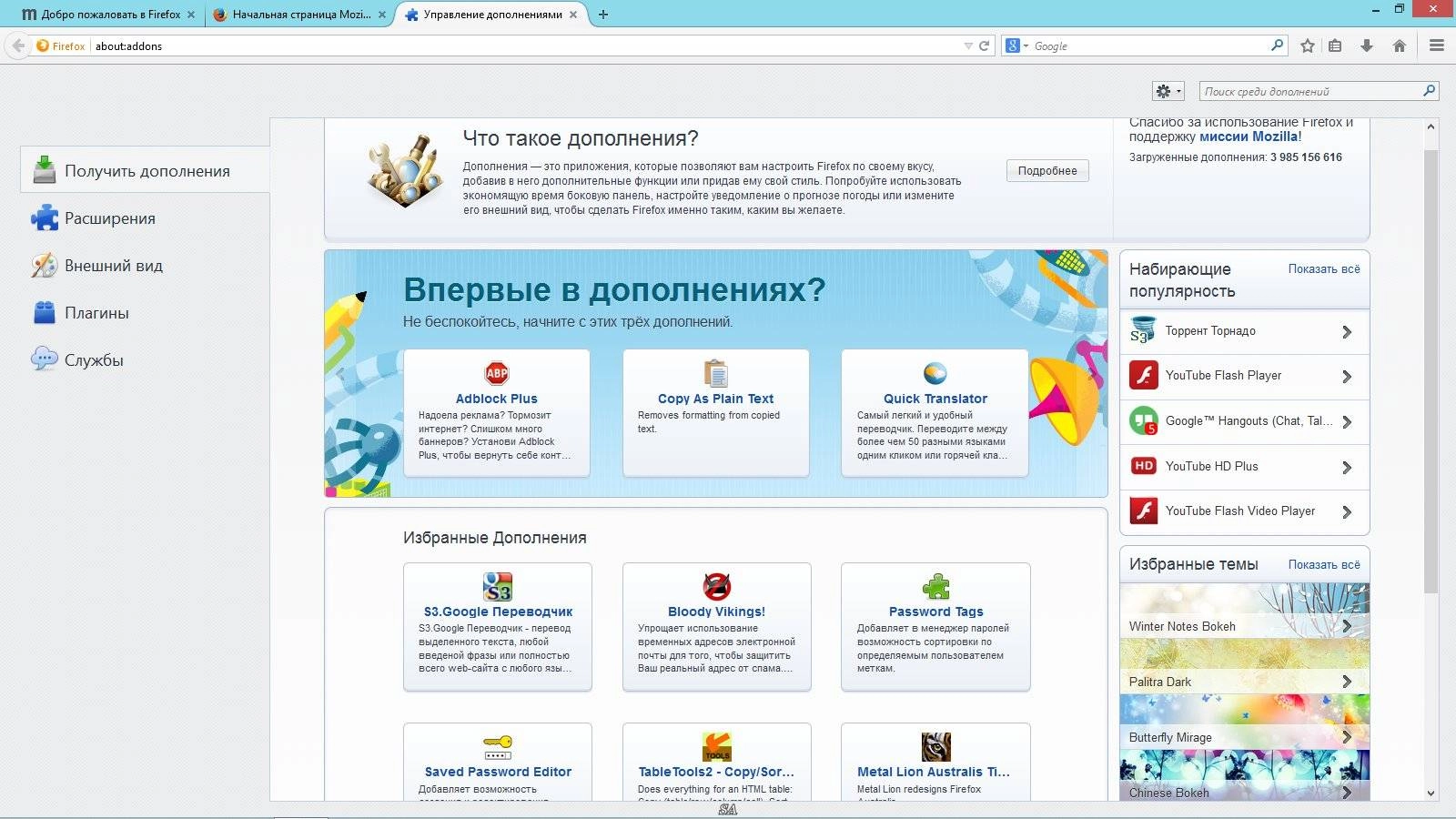Select the Butterfly Mirage theme

(1244, 722)
